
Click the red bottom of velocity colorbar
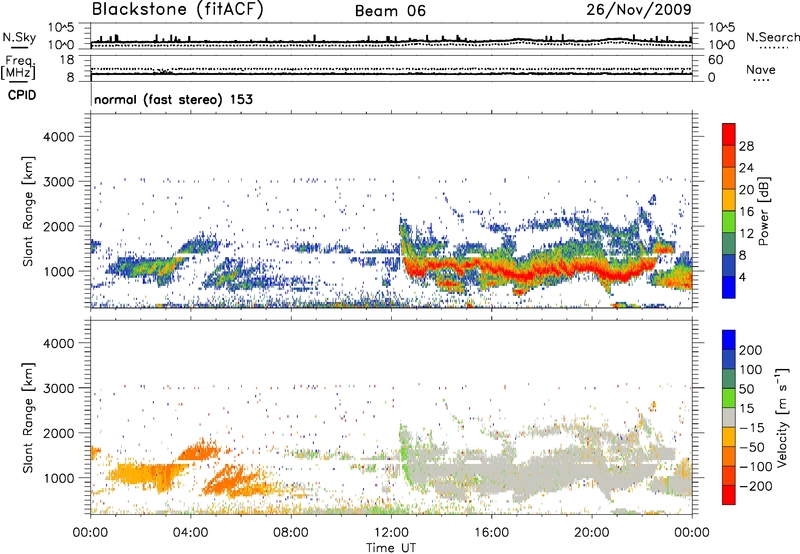tap(729, 495)
